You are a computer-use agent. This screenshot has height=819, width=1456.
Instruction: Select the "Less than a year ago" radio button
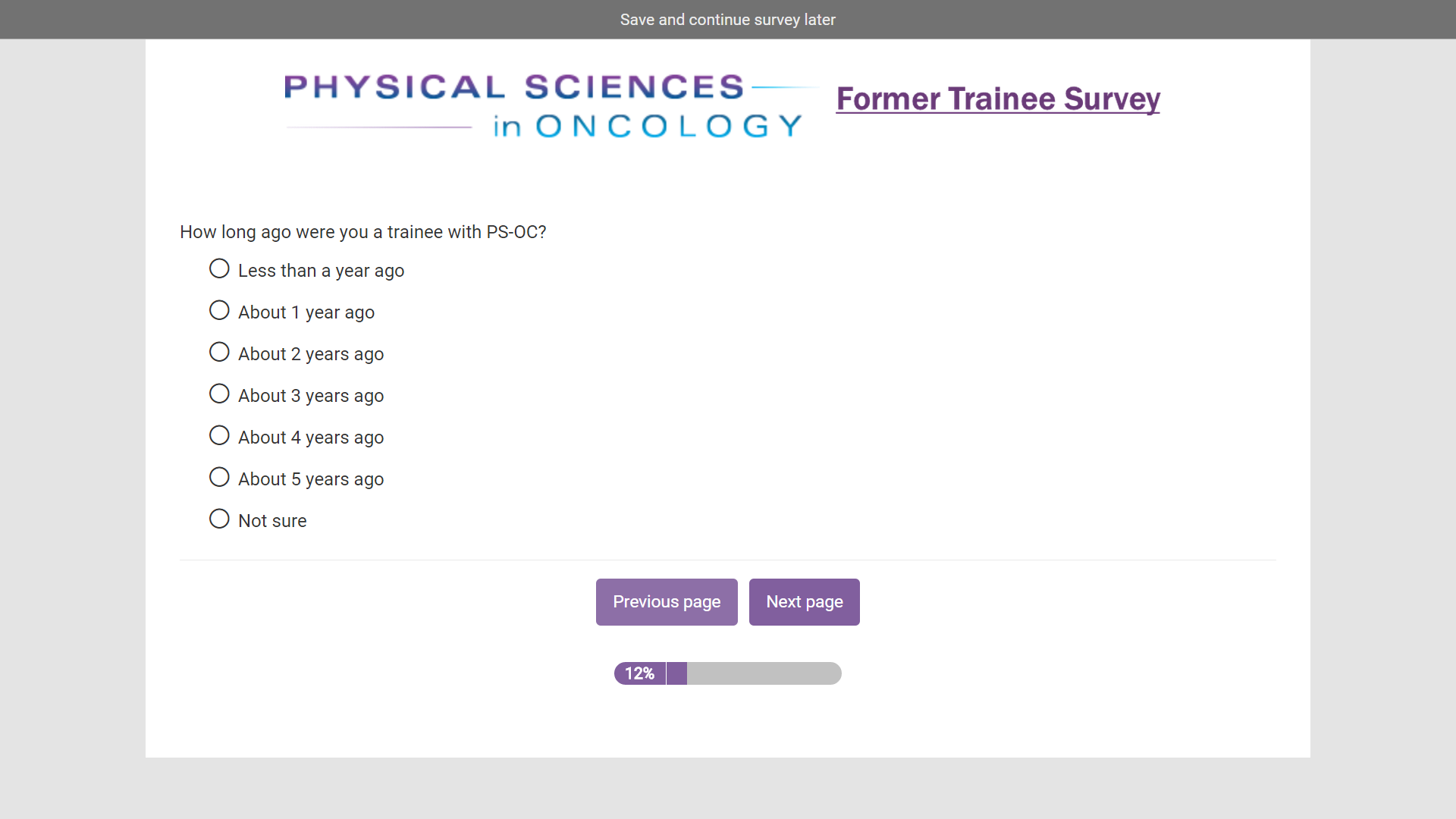click(219, 268)
